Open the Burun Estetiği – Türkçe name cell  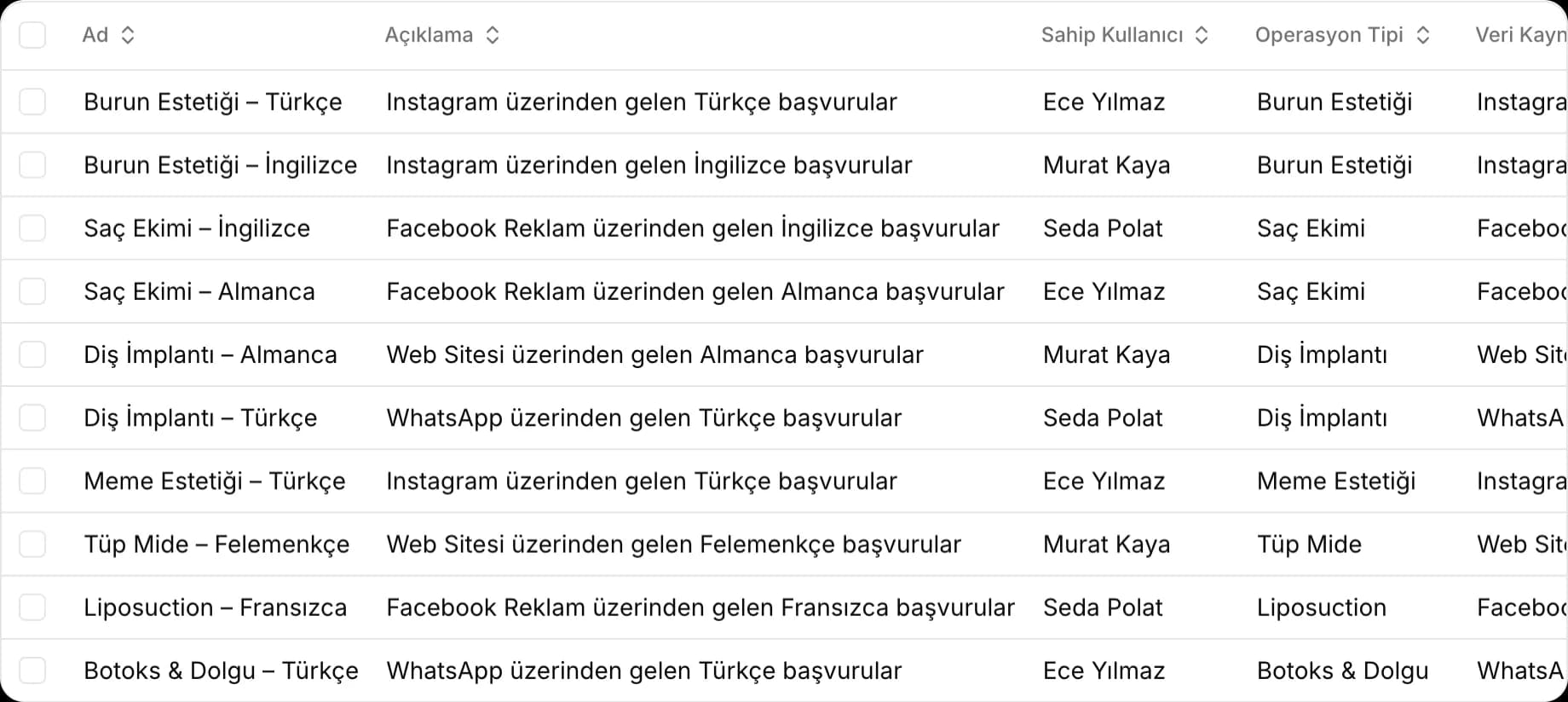[213, 102]
